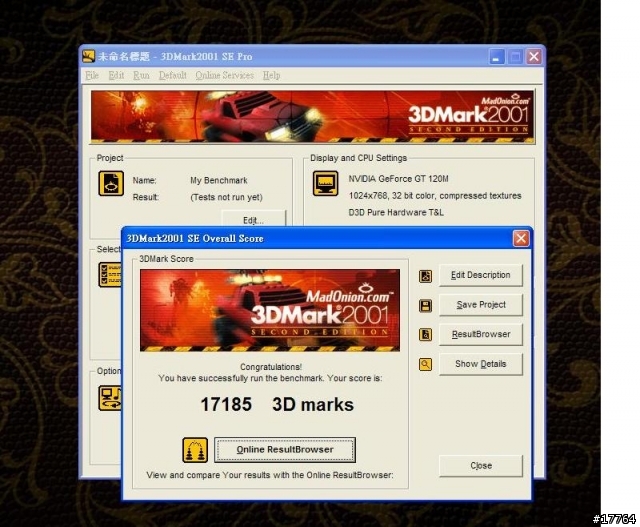
Task: Click the NVIDIA GeForce GT 120M text
Action: point(398,179)
